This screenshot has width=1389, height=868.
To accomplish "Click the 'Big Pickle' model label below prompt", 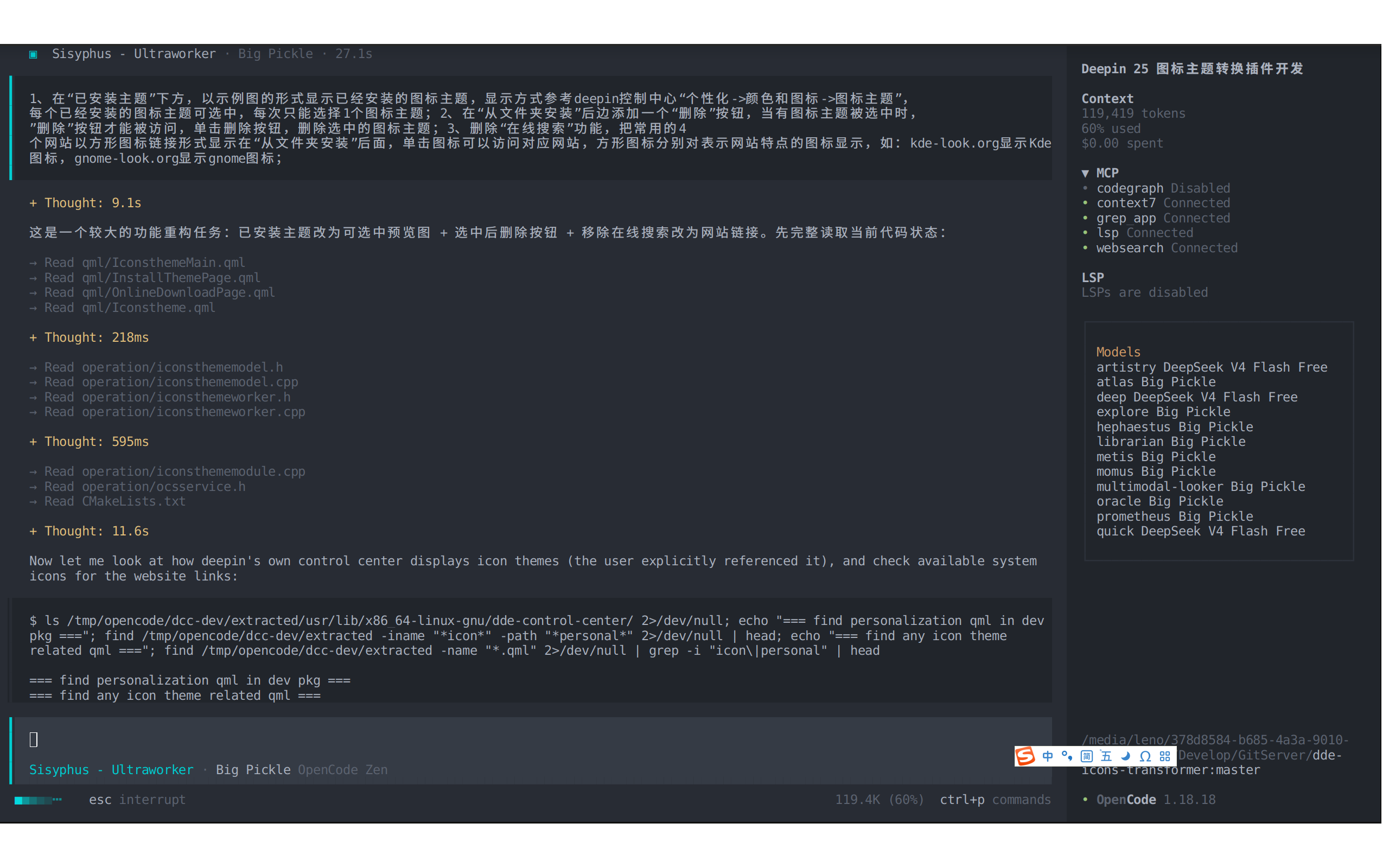I will 253,769.
